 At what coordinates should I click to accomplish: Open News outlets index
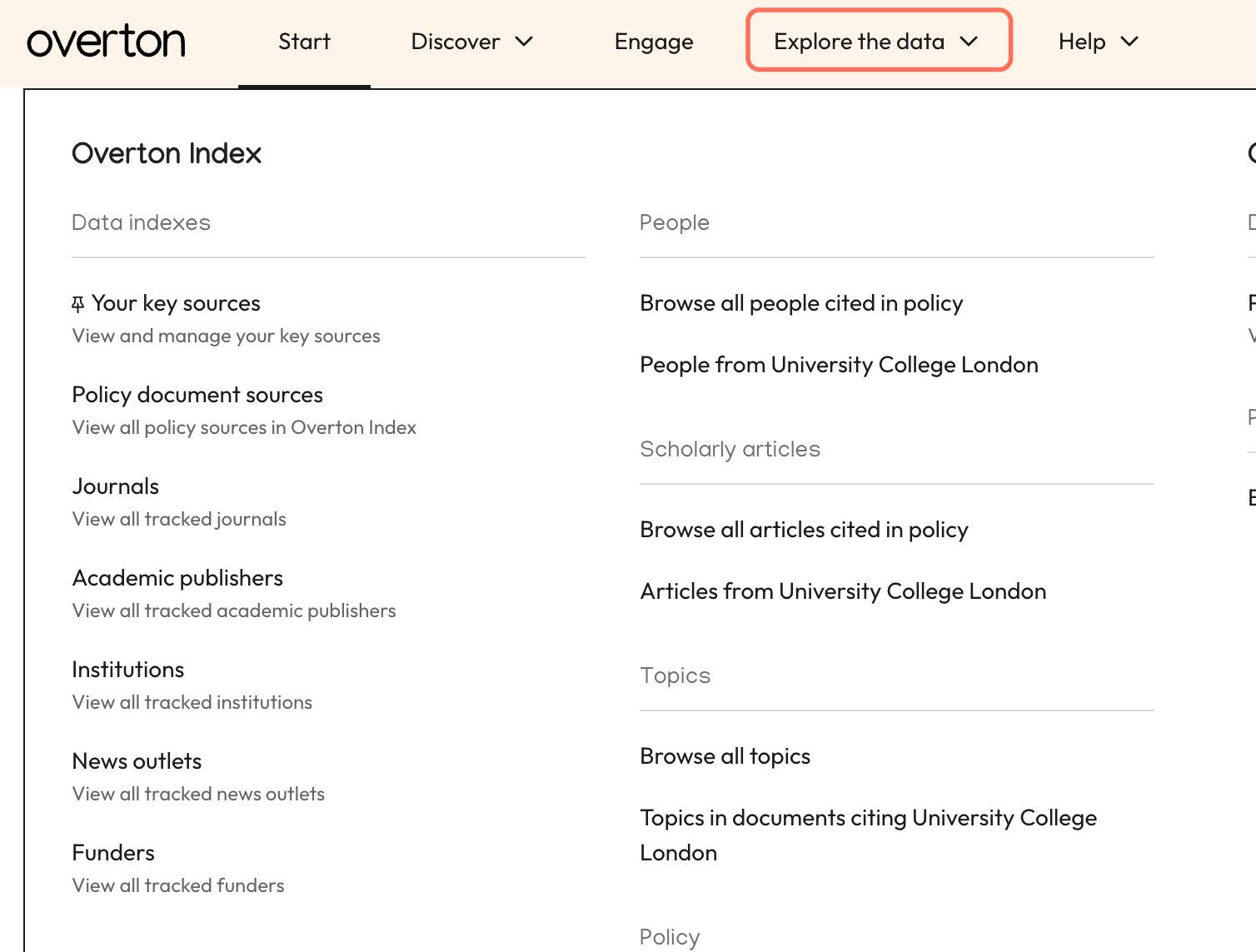click(137, 761)
